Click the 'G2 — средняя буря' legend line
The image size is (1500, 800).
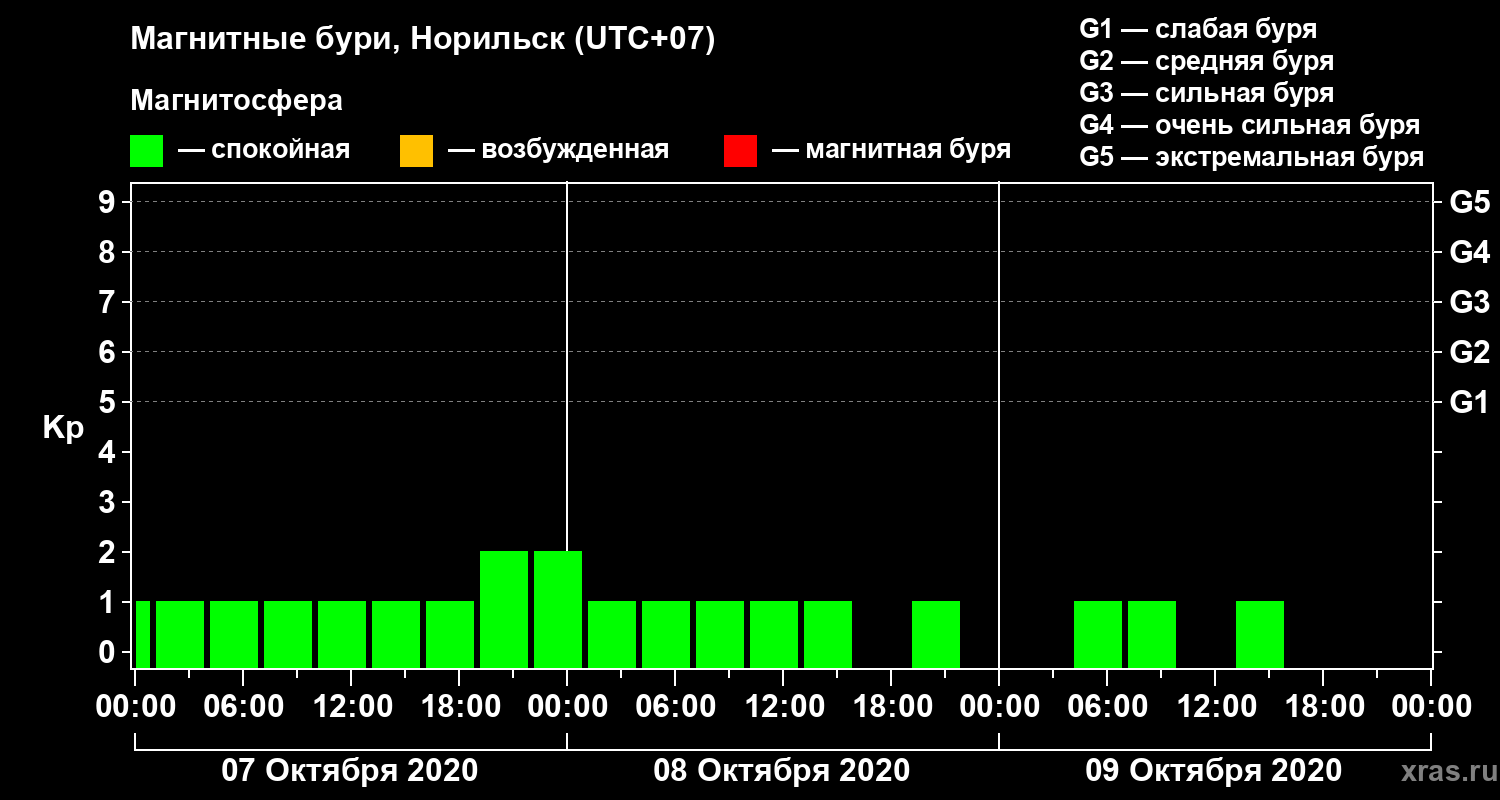1206,61
